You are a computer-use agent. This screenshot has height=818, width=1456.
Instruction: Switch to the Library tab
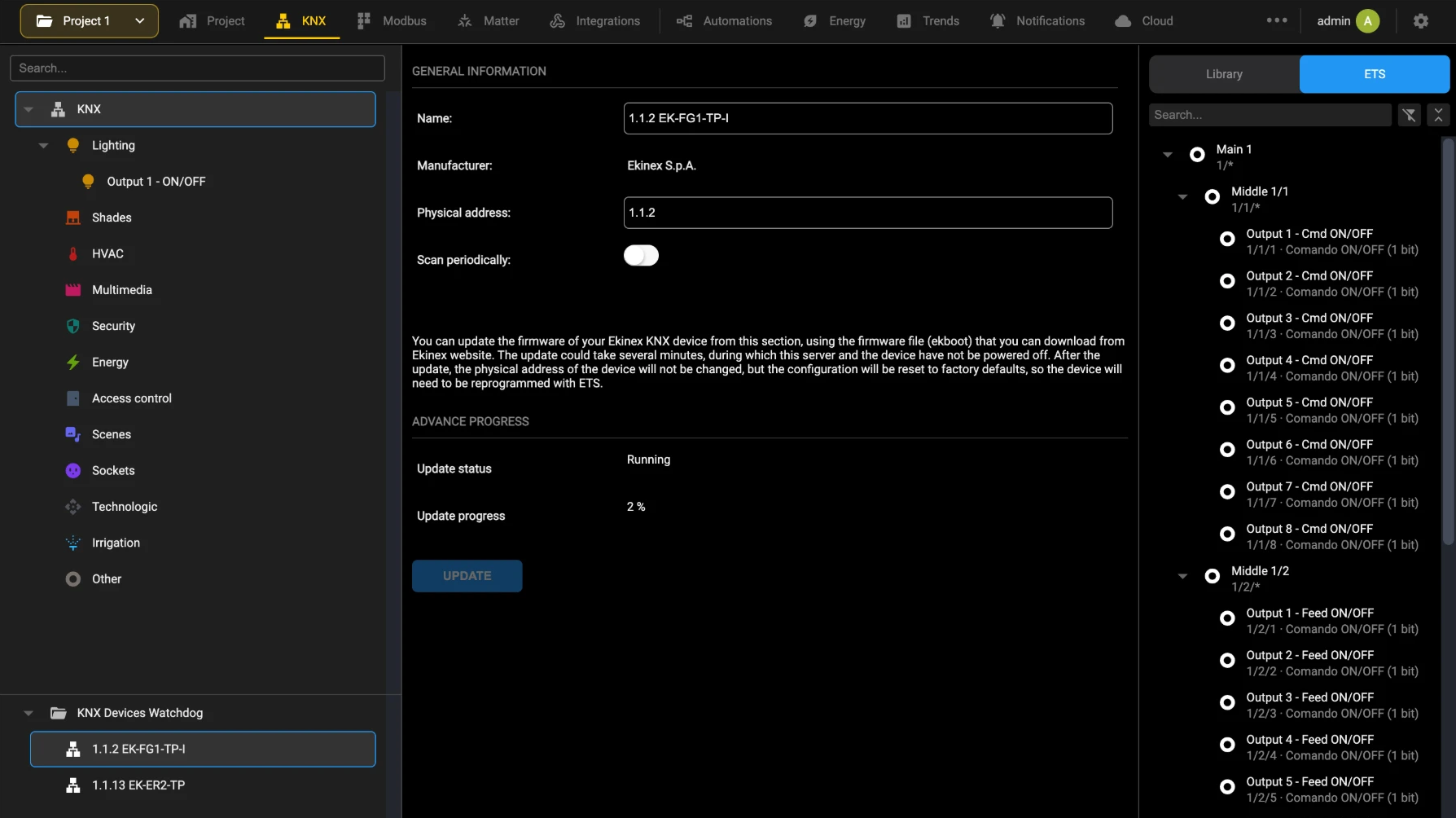pyautogui.click(x=1224, y=74)
